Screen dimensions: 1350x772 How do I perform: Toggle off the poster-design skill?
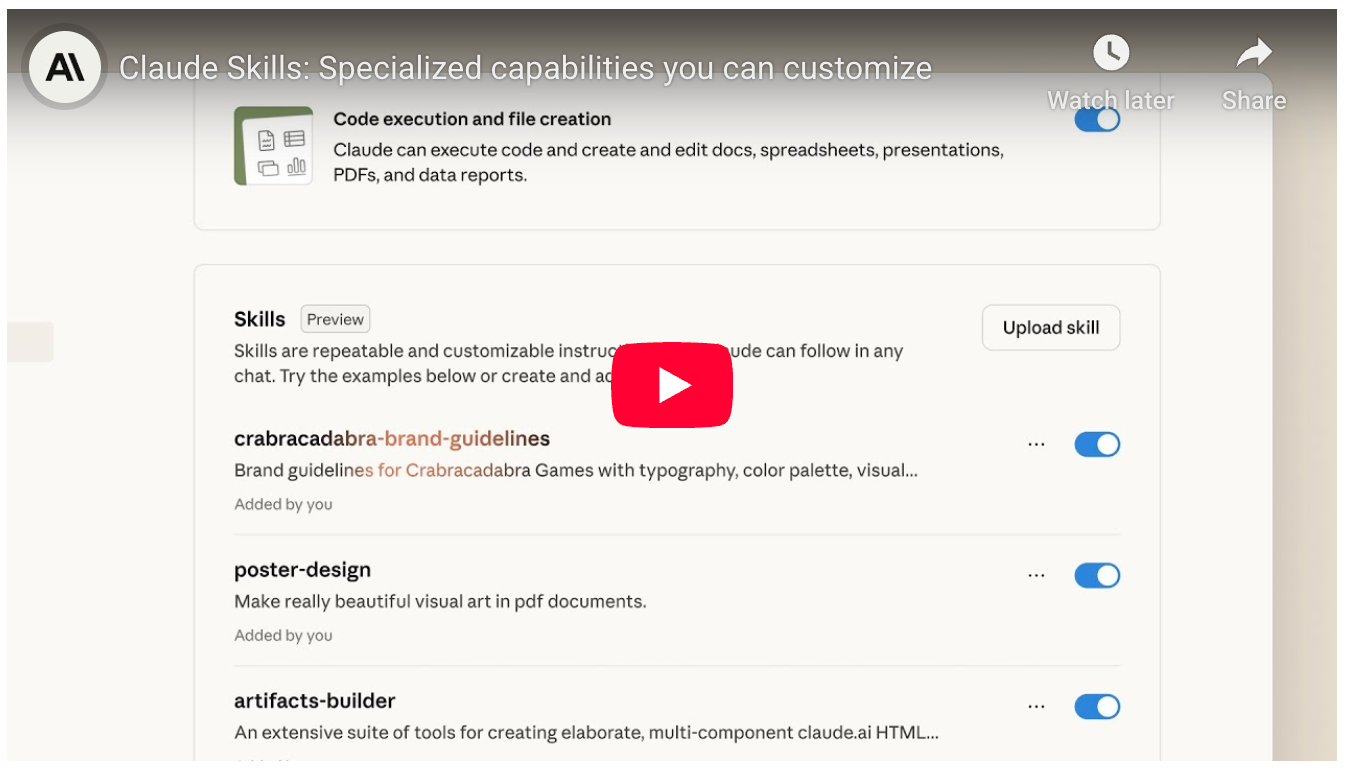pyautogui.click(x=1097, y=576)
